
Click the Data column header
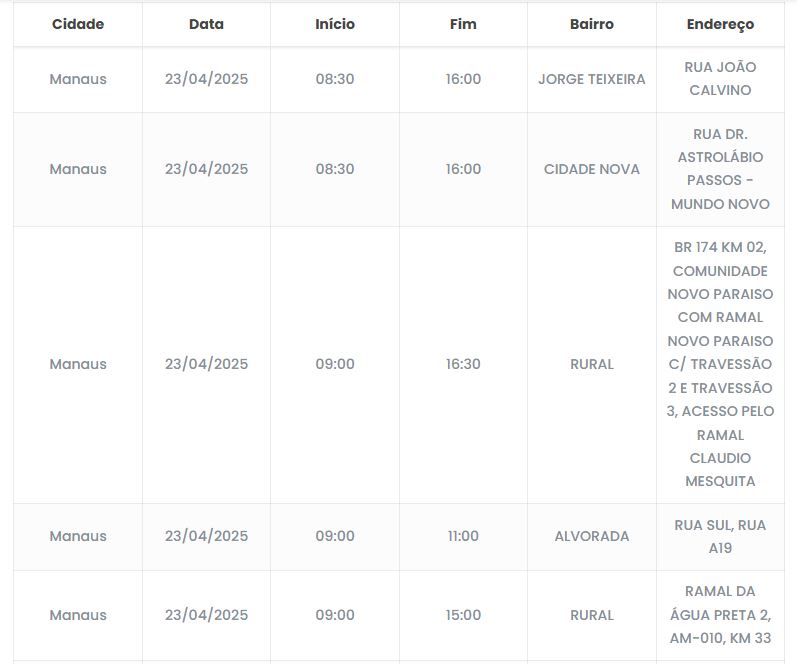(x=206, y=24)
